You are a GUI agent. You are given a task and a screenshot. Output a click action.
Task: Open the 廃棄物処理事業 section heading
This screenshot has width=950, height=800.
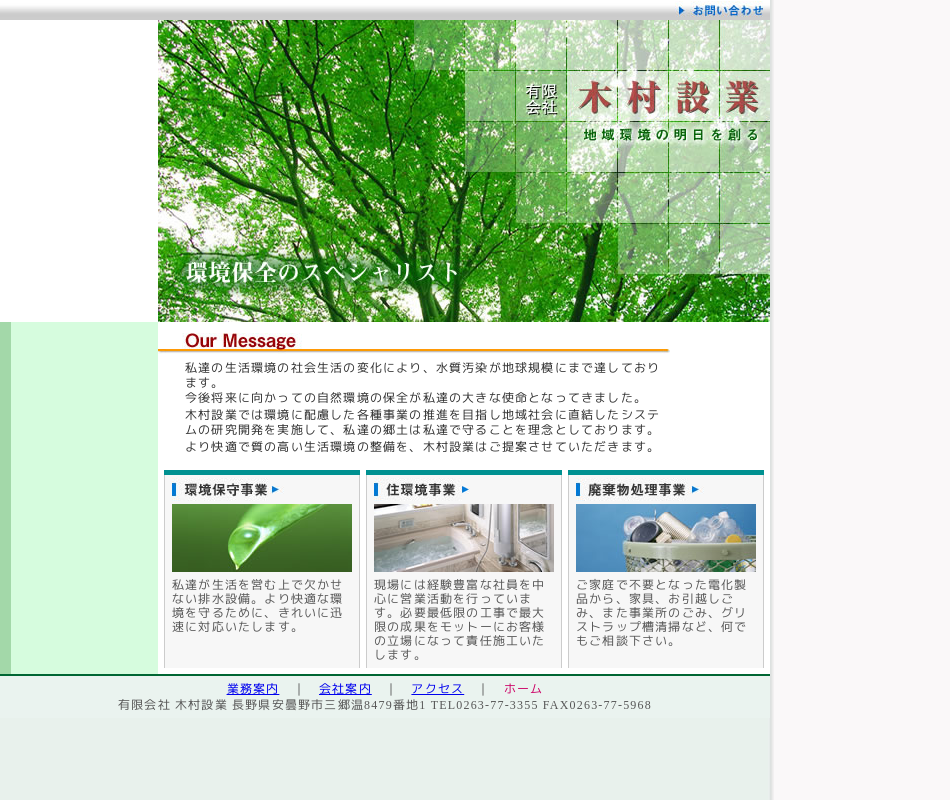click(637, 489)
